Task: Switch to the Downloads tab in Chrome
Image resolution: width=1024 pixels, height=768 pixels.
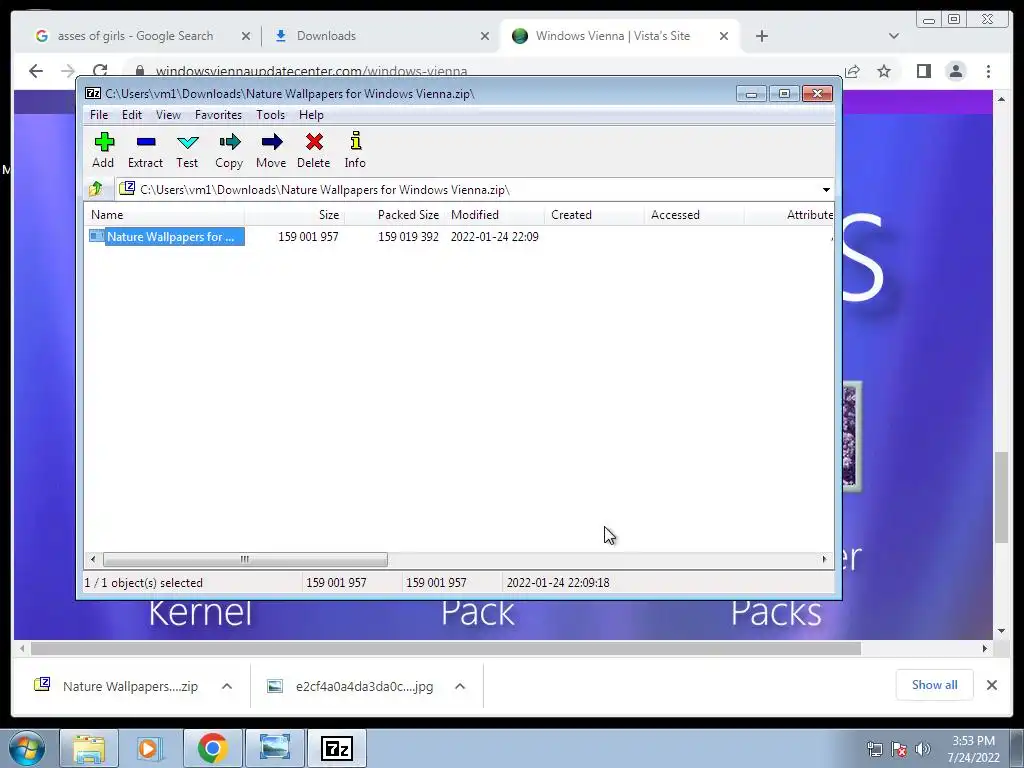Action: [326, 36]
